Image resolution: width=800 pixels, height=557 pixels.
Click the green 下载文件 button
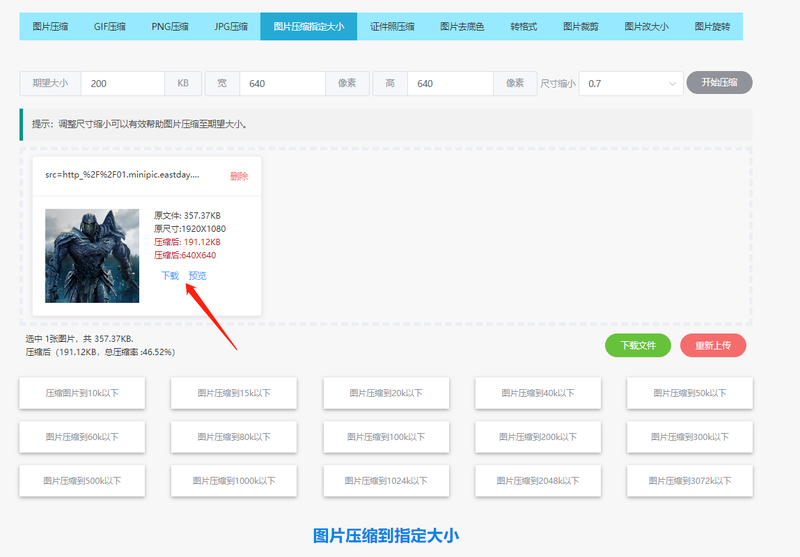[x=638, y=345]
